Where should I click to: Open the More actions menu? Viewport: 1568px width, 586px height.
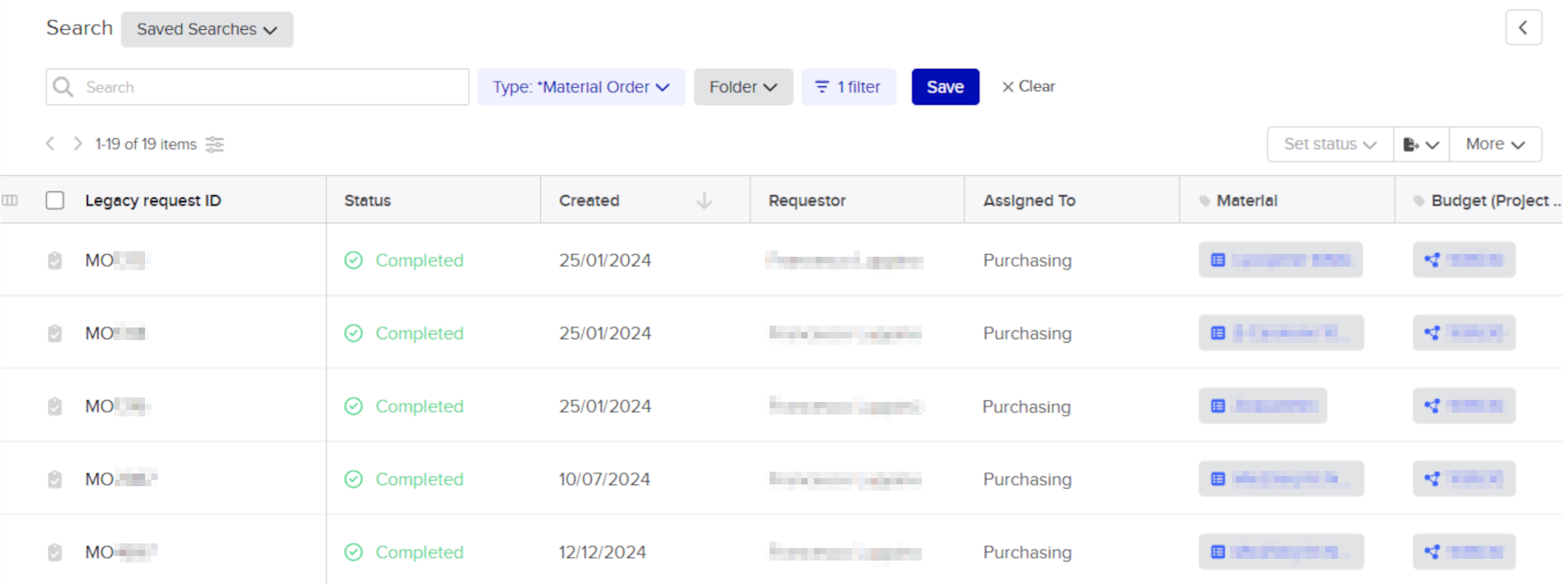tap(1495, 144)
